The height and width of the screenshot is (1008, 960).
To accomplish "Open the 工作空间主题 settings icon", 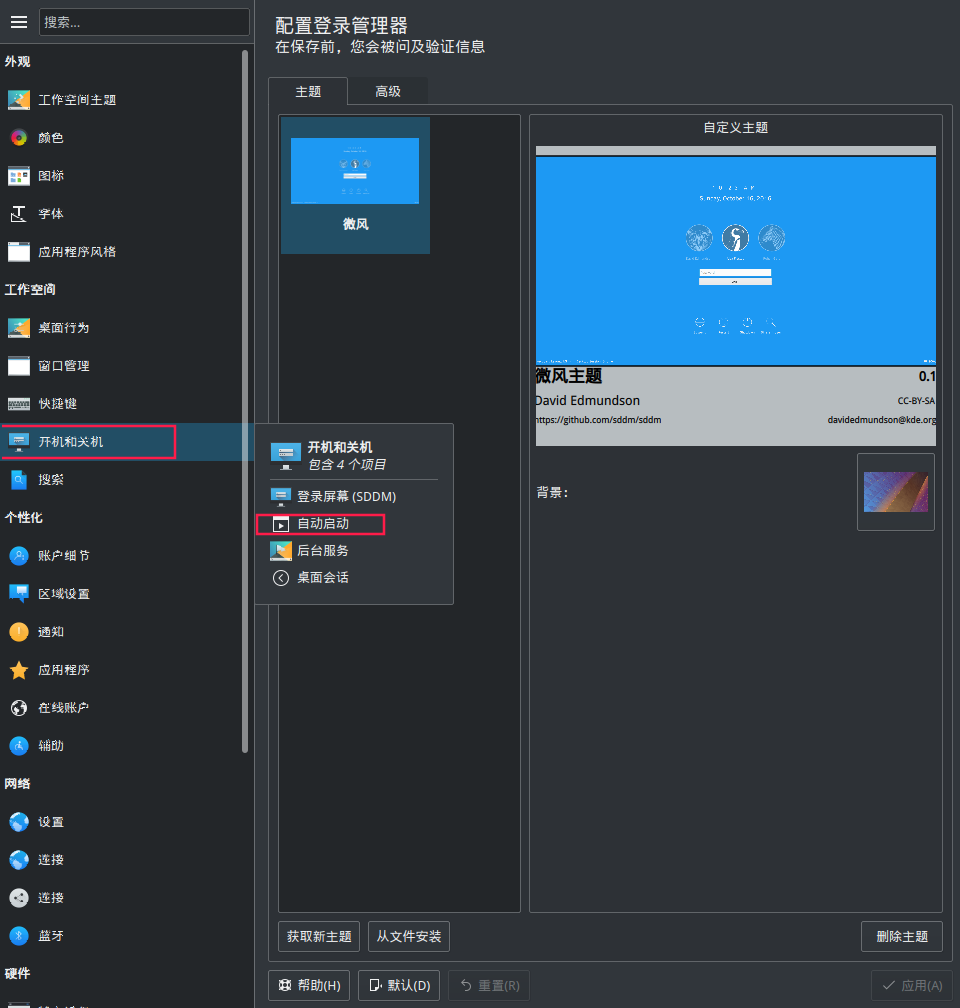I will point(18,99).
